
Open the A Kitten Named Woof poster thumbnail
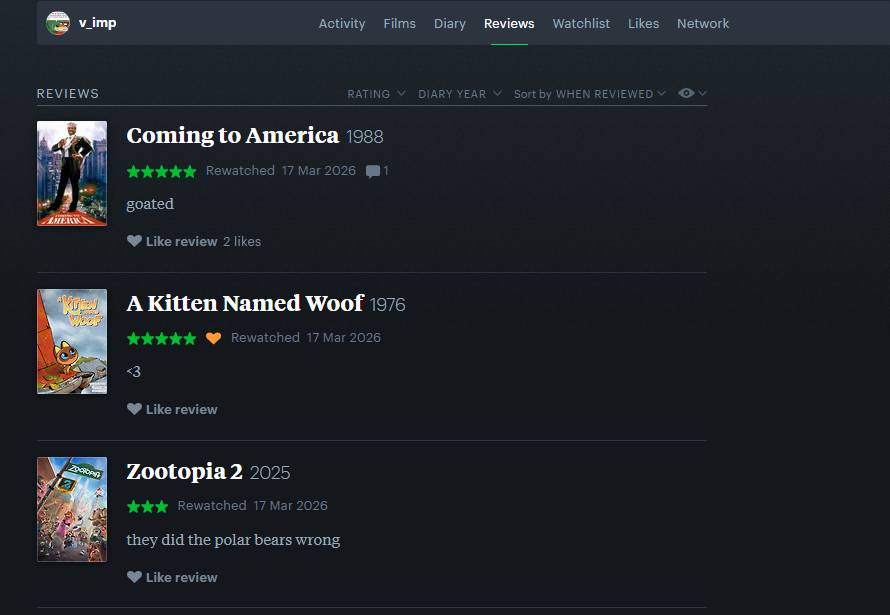click(x=72, y=342)
